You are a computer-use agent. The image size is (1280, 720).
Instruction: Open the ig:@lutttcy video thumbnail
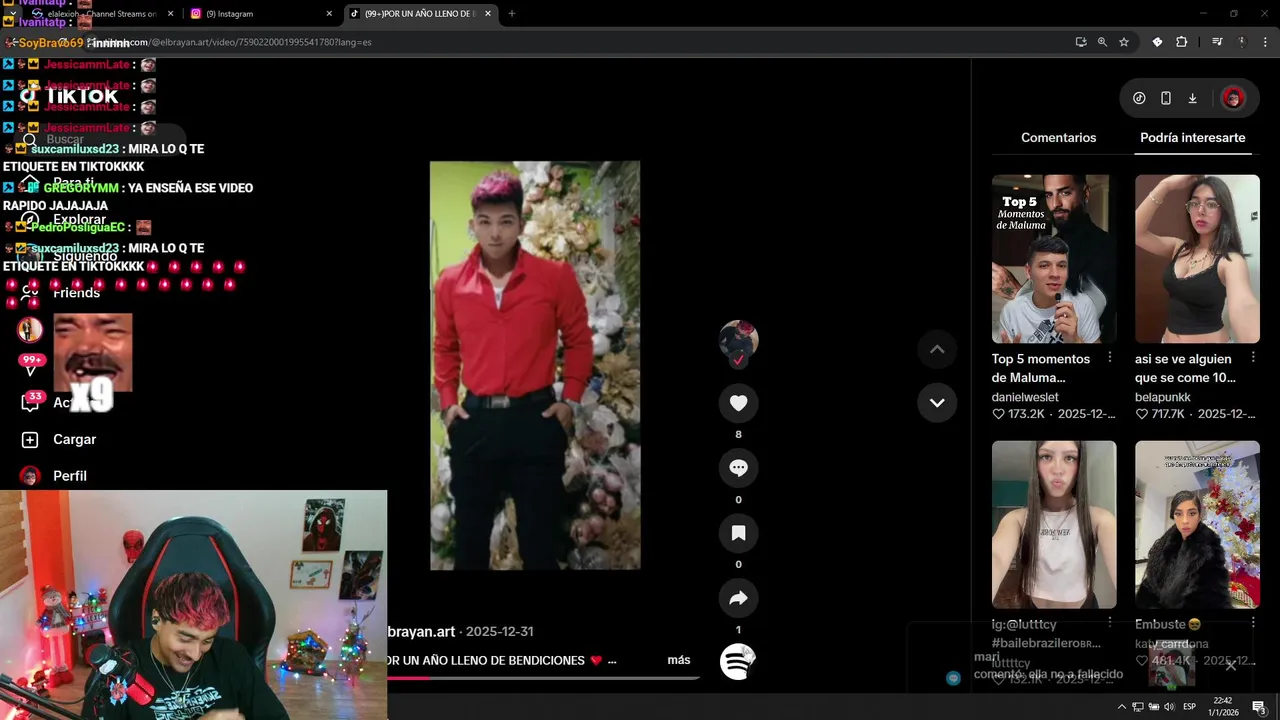[x=1054, y=525]
